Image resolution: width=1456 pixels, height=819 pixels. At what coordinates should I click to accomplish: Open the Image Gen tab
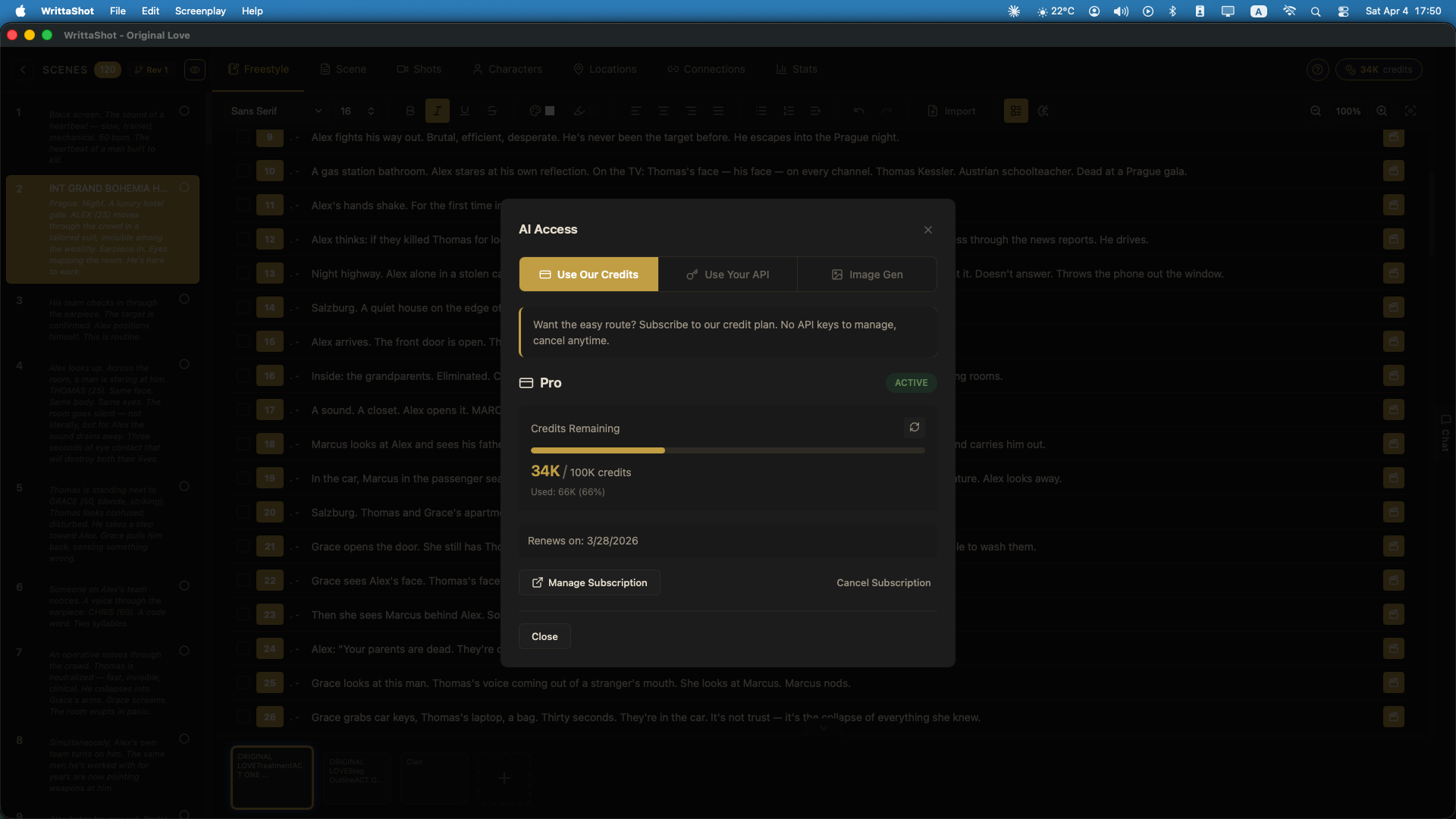point(867,275)
